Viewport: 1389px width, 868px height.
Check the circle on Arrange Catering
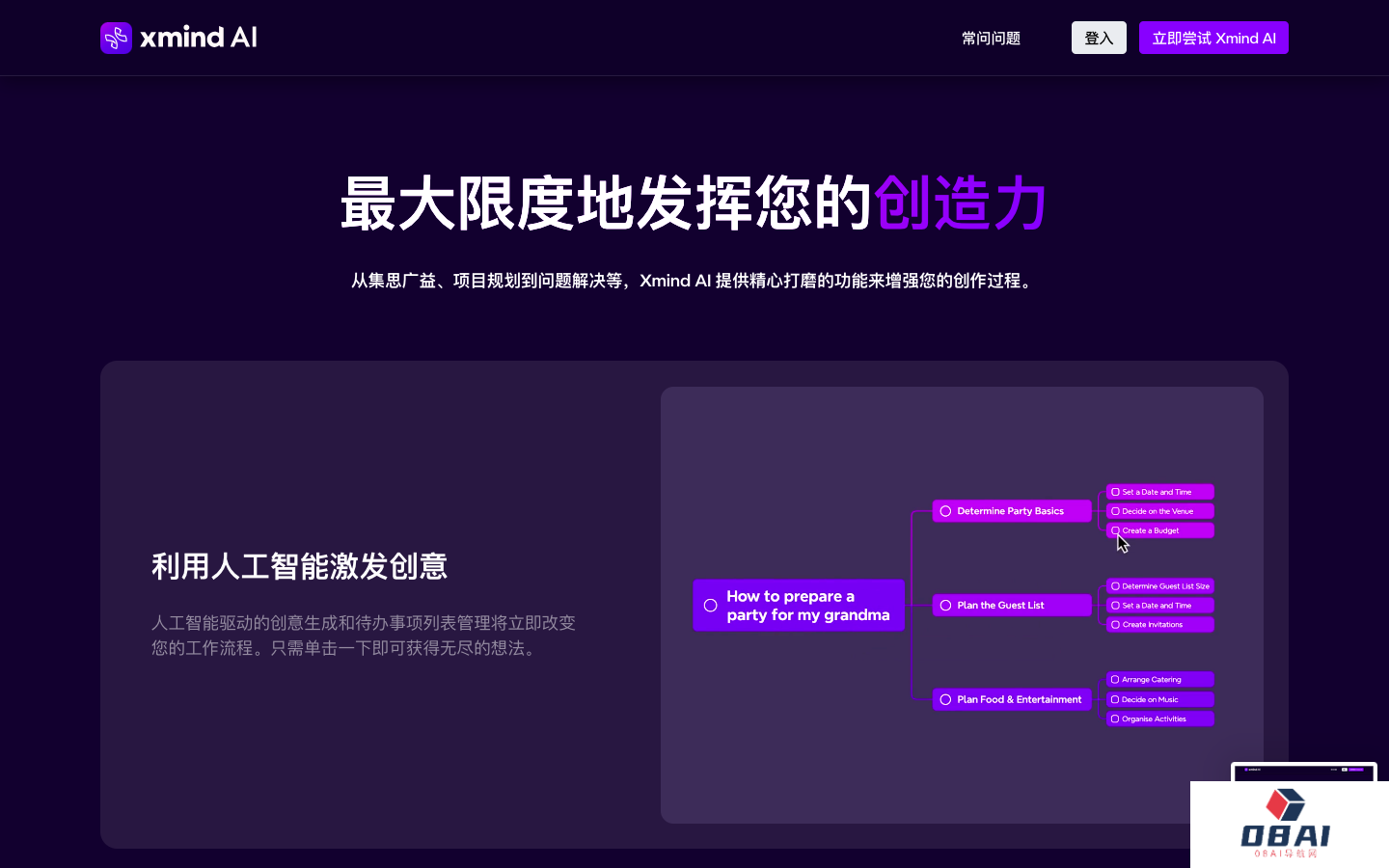1115,680
